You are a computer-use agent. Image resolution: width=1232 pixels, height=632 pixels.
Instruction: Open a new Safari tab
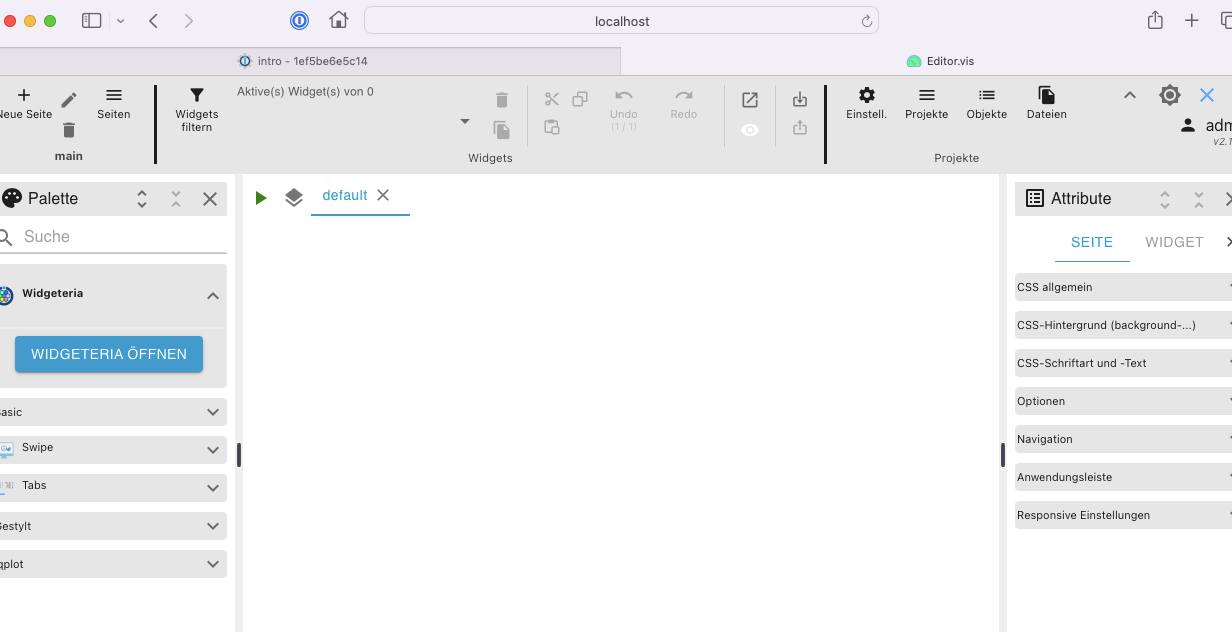1191,20
